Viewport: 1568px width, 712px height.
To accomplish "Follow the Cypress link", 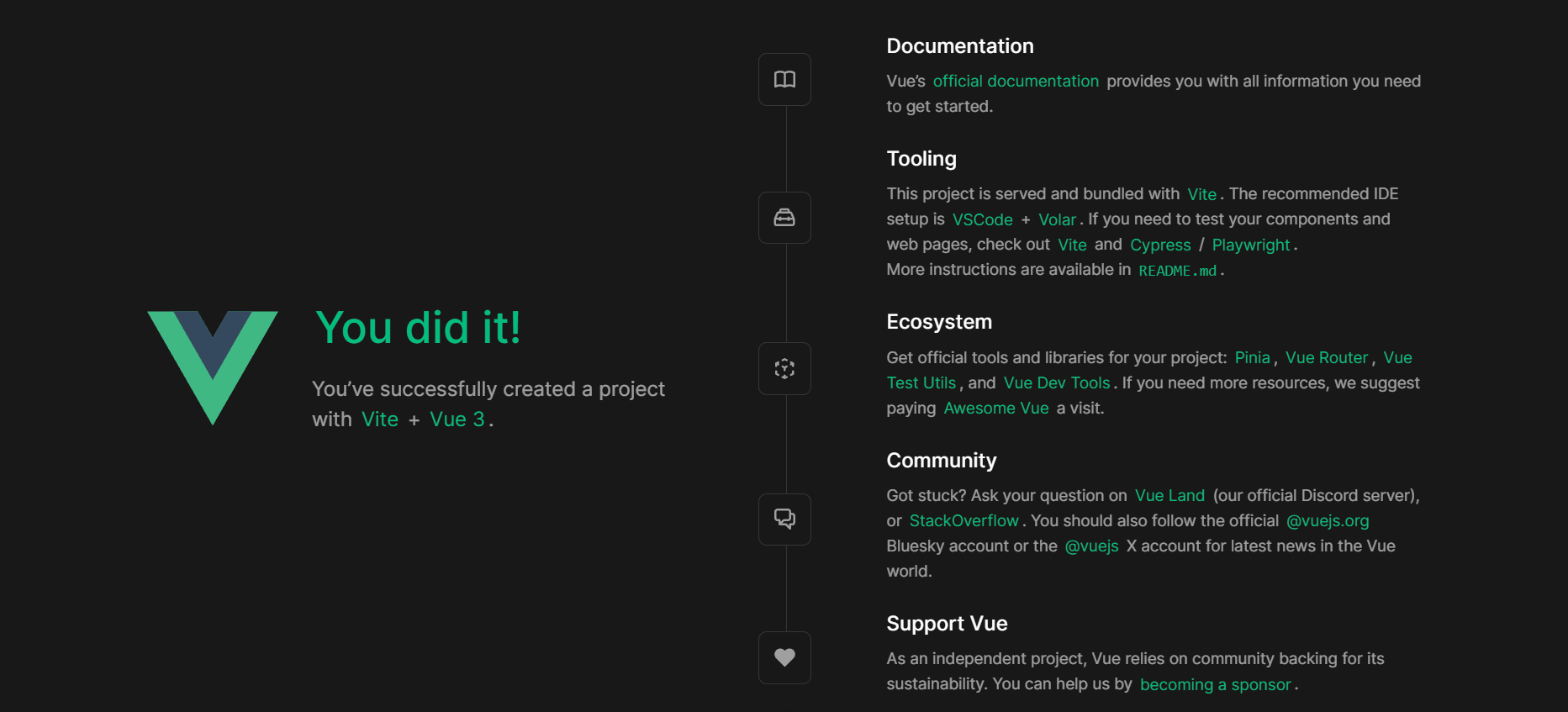I will [1160, 245].
